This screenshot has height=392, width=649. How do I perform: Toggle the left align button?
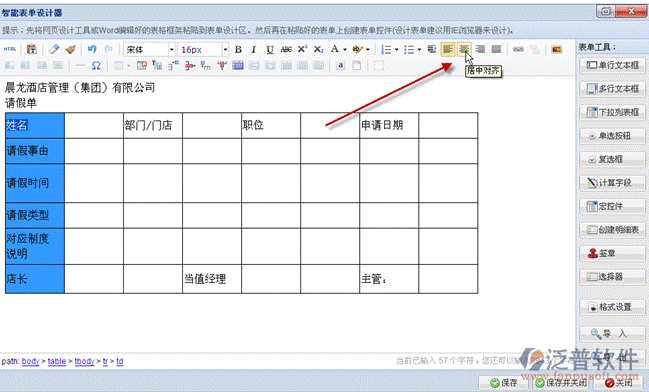(448, 49)
